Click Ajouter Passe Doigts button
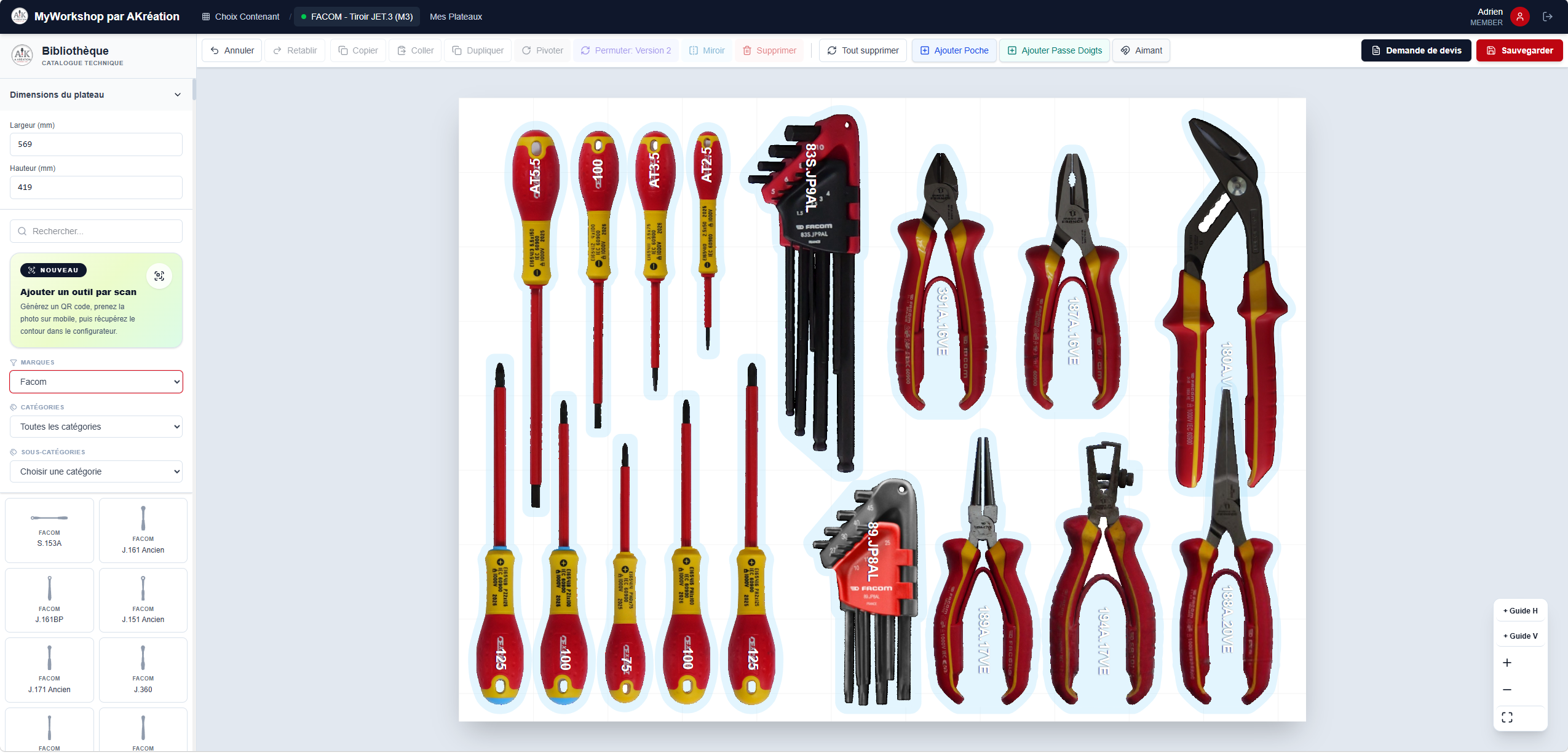1568x753 pixels. (x=1055, y=50)
